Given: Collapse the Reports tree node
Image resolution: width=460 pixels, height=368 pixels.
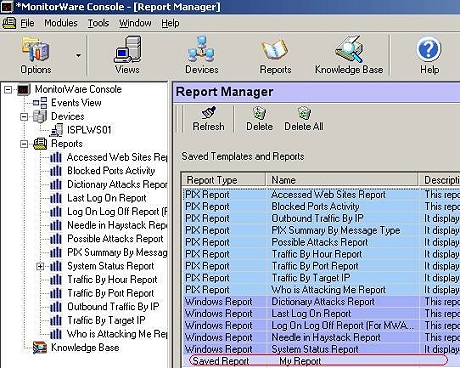Looking at the screenshot, I should [x=24, y=144].
